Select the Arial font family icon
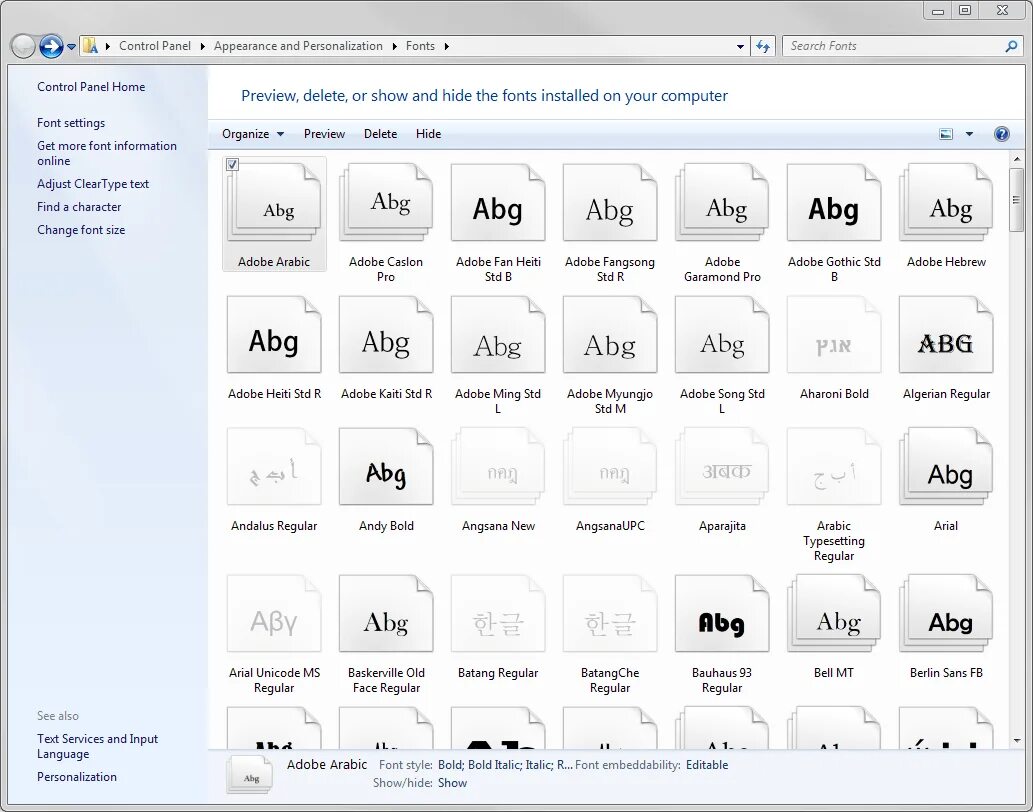Screen dimensions: 1033x812 [946, 466]
